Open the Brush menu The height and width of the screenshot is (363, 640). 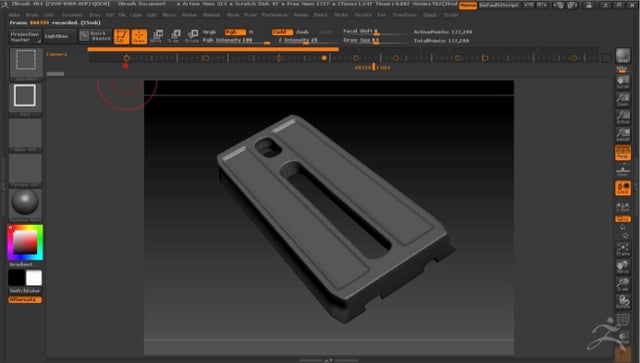click(32, 15)
